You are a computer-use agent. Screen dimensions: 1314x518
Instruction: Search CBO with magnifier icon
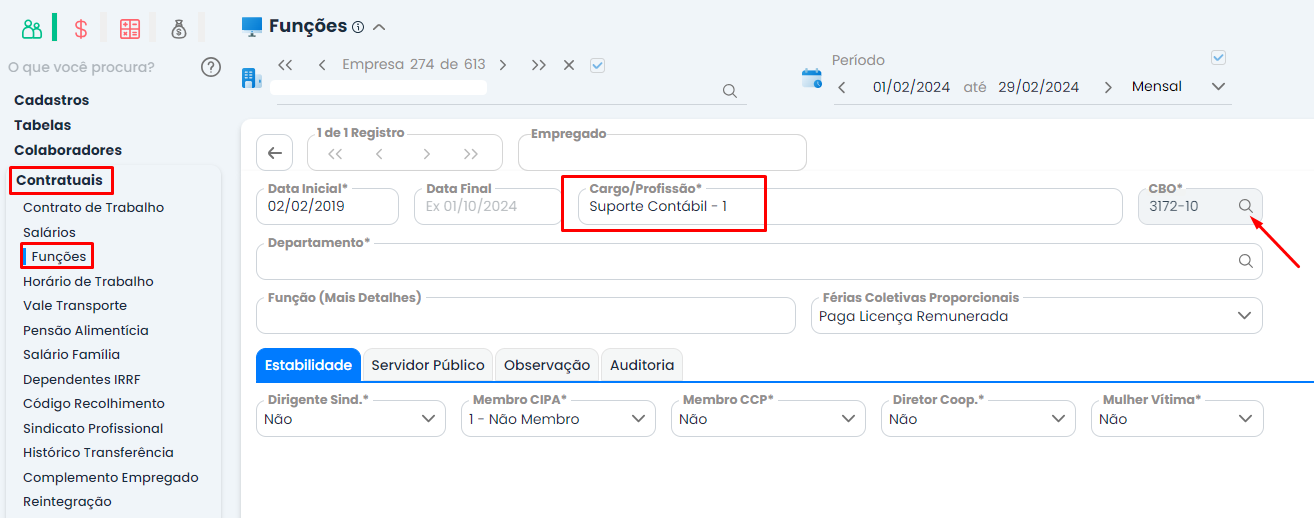1246,206
